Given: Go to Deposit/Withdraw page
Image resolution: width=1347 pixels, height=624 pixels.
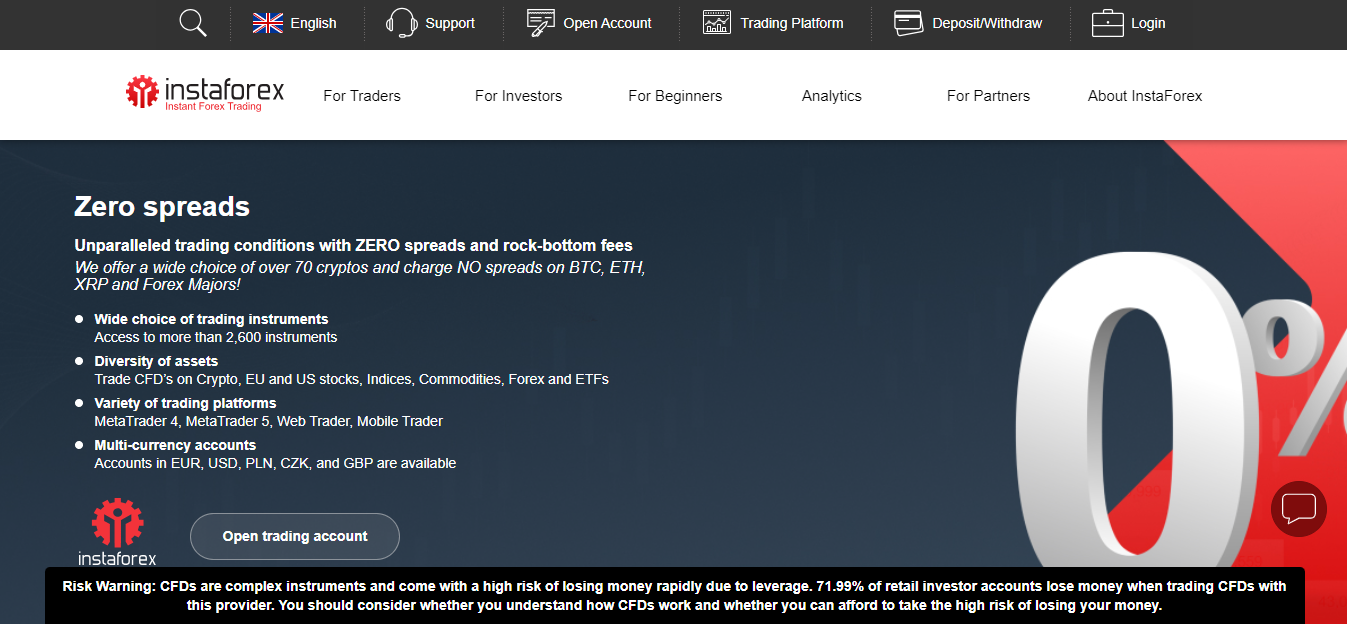Looking at the screenshot, I should click(987, 23).
